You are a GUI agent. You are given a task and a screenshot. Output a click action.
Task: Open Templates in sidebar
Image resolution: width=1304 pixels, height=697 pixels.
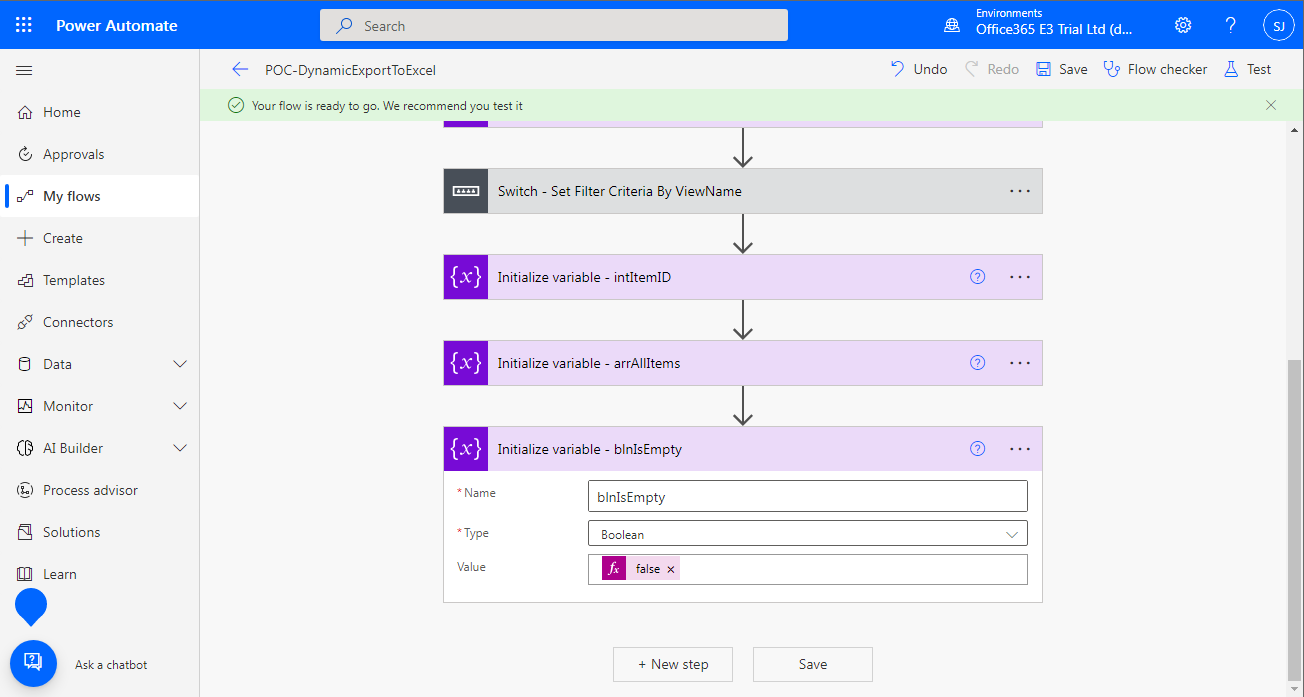click(100, 280)
